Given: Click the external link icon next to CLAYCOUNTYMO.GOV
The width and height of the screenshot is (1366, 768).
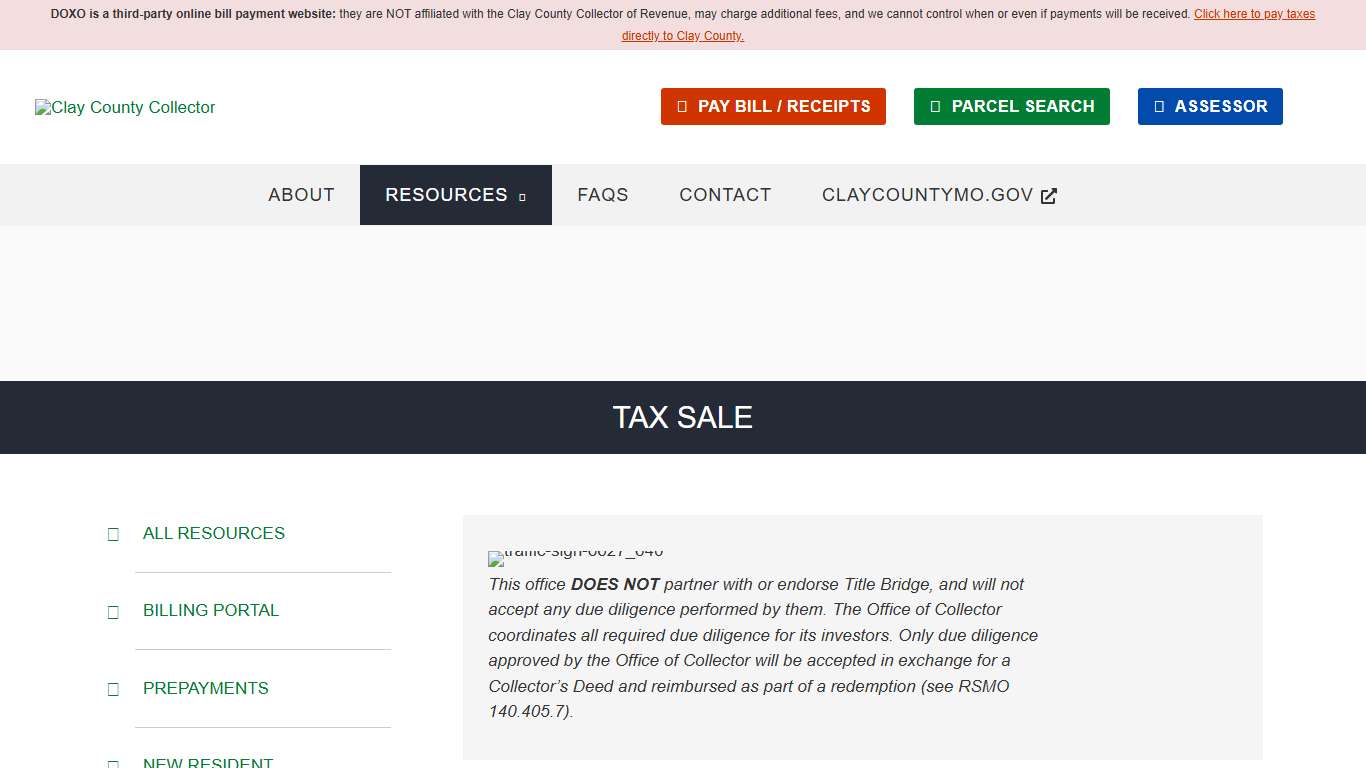Looking at the screenshot, I should point(1048,195).
